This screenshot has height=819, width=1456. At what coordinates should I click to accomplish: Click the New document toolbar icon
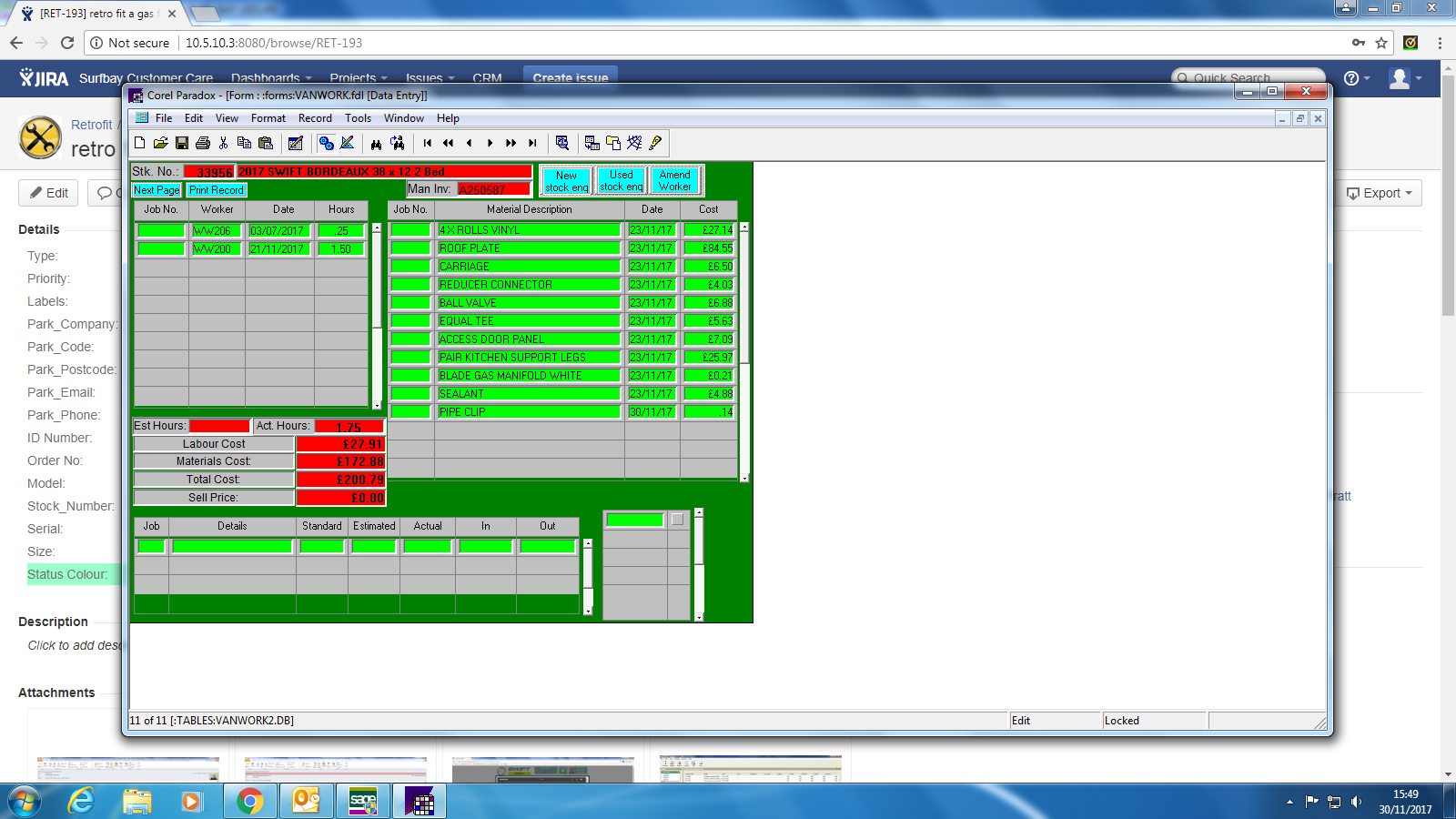139,143
